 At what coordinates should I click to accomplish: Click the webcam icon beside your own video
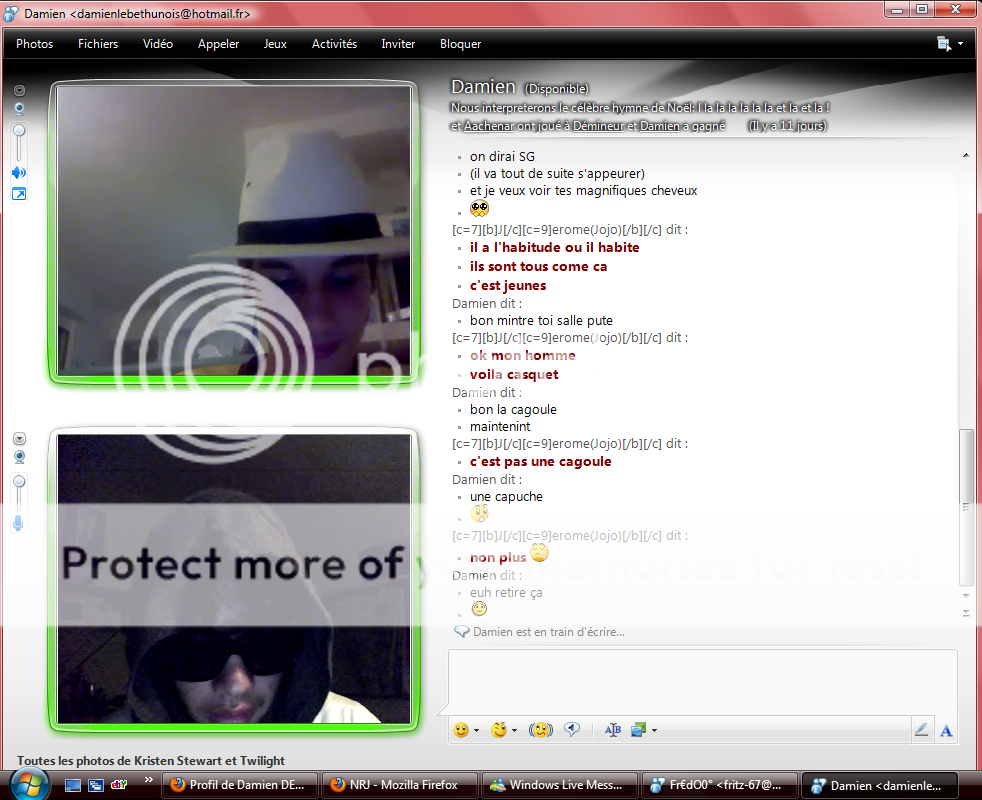tap(19, 457)
